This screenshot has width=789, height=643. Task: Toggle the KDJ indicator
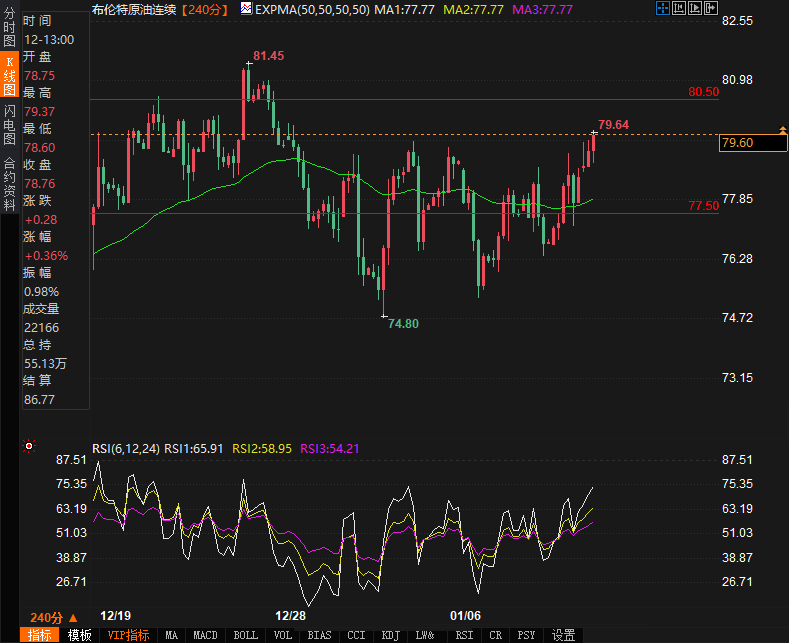(x=390, y=635)
